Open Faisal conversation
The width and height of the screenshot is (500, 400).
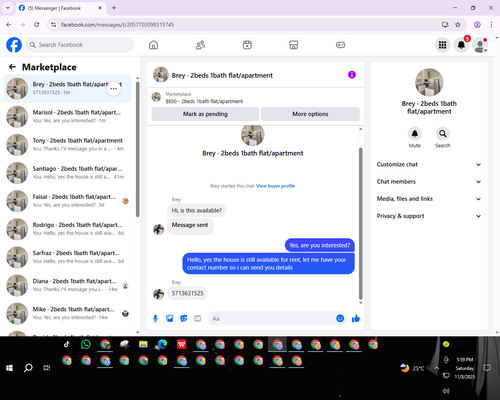pos(67,201)
